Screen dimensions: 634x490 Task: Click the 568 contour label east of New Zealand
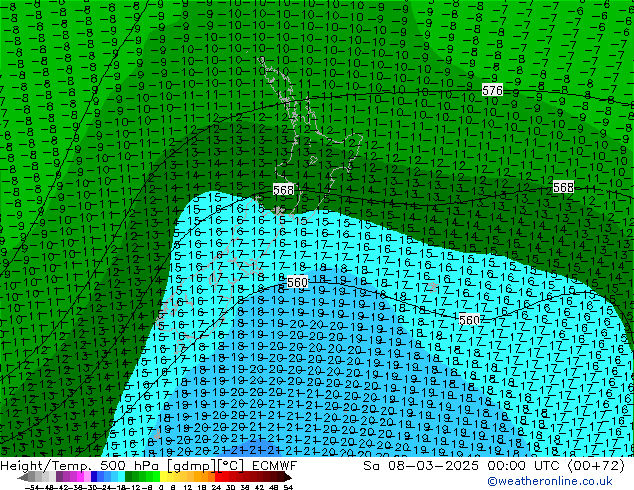(563, 187)
